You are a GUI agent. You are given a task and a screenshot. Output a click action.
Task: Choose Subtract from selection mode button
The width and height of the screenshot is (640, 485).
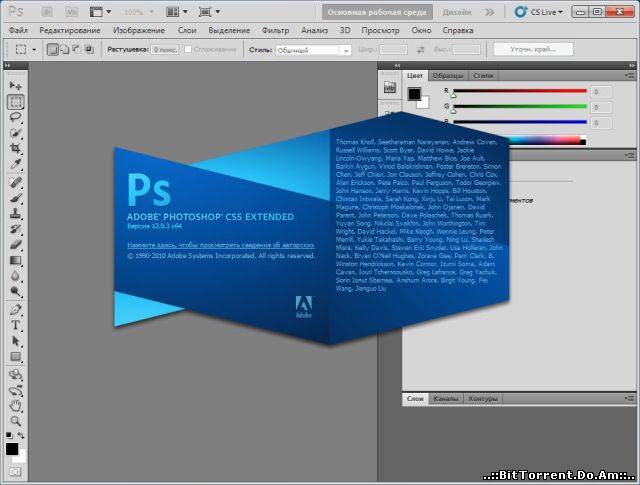pyautogui.click(x=76, y=50)
